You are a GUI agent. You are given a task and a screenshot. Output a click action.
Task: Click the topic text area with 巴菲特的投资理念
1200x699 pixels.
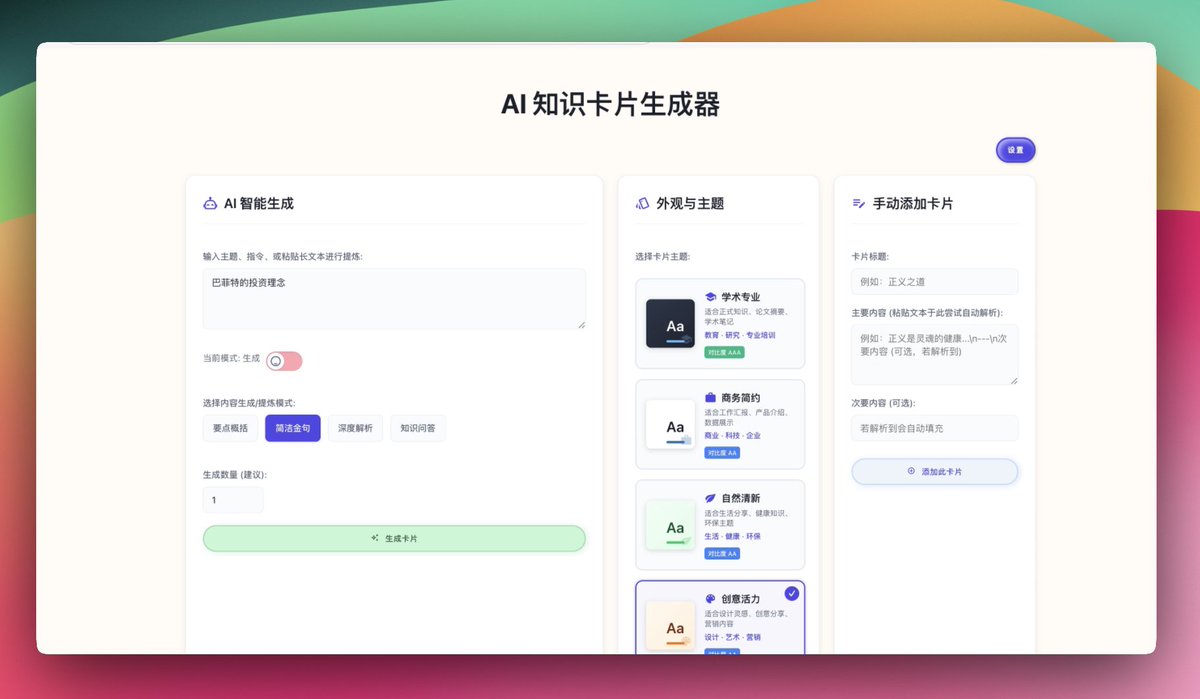point(394,298)
